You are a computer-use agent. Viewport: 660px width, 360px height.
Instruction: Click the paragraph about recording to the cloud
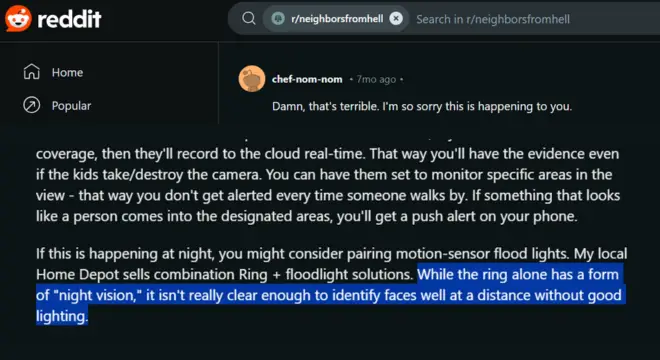pyautogui.click(x=328, y=185)
